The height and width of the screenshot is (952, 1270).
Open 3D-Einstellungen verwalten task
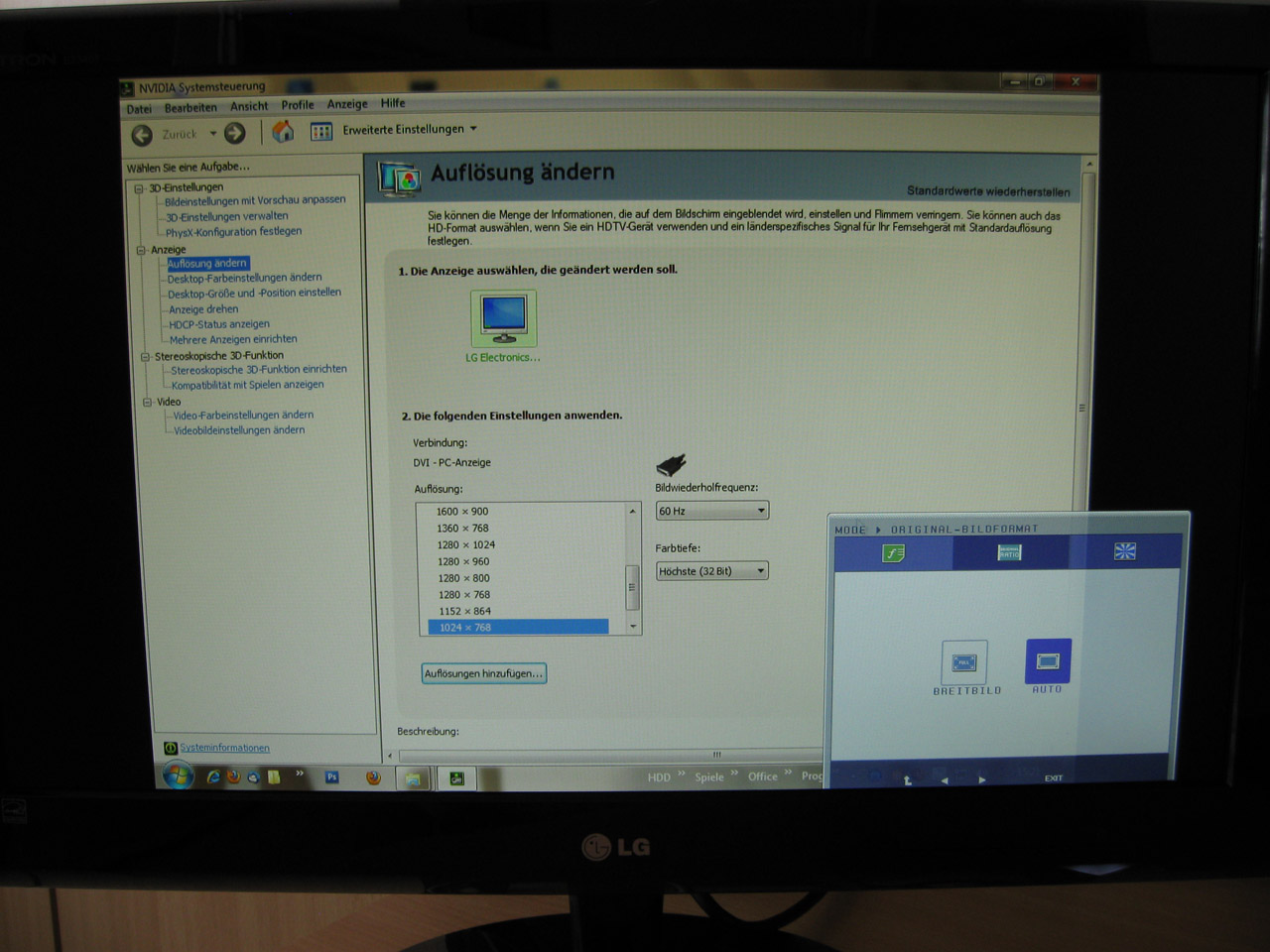(x=227, y=216)
